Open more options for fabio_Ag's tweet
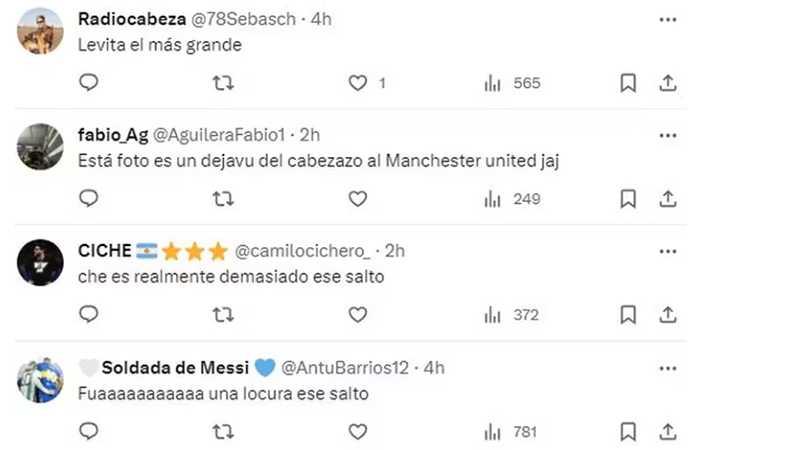 coord(668,134)
